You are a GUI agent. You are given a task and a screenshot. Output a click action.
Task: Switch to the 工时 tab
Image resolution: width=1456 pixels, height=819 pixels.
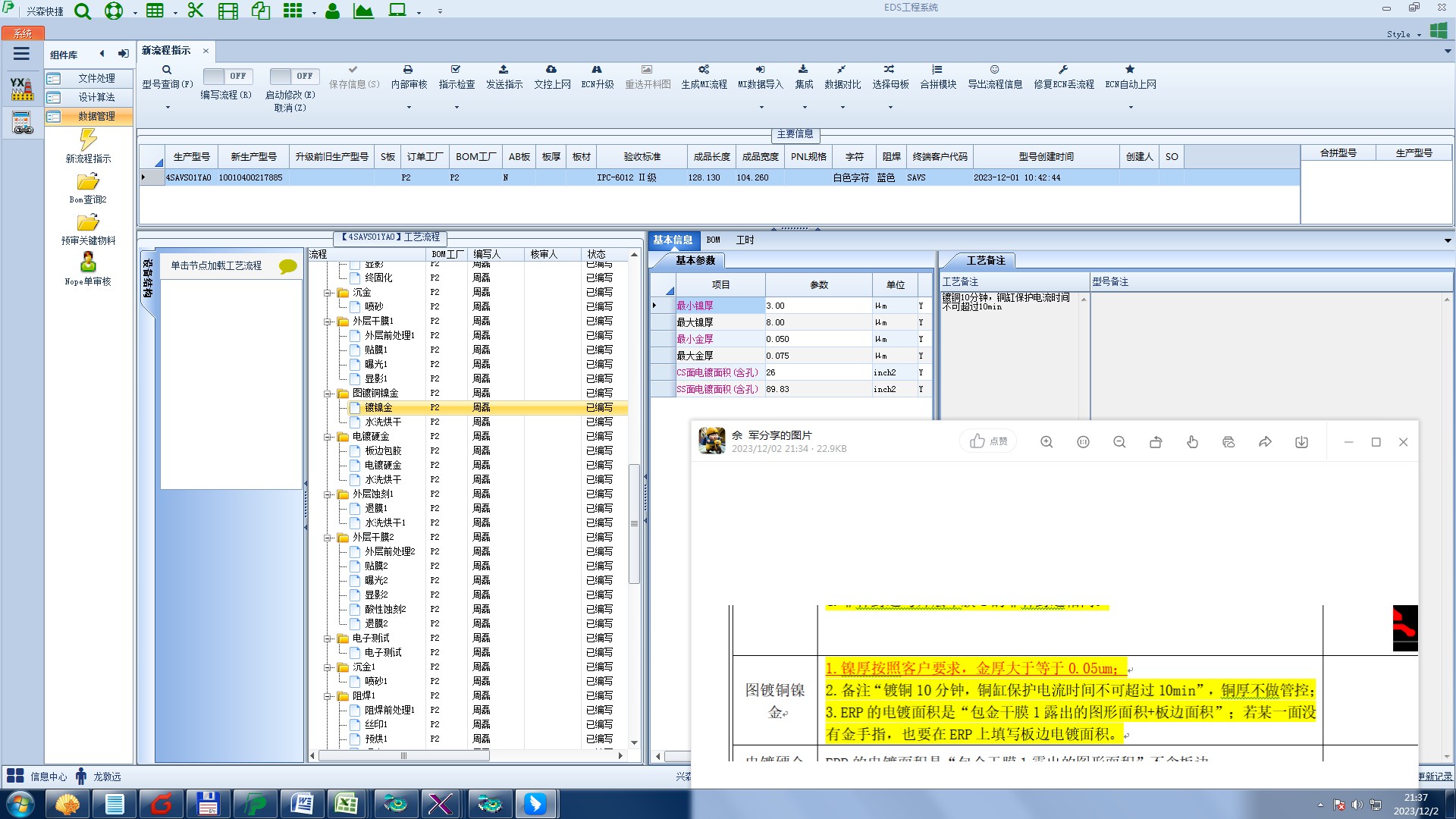(x=745, y=240)
